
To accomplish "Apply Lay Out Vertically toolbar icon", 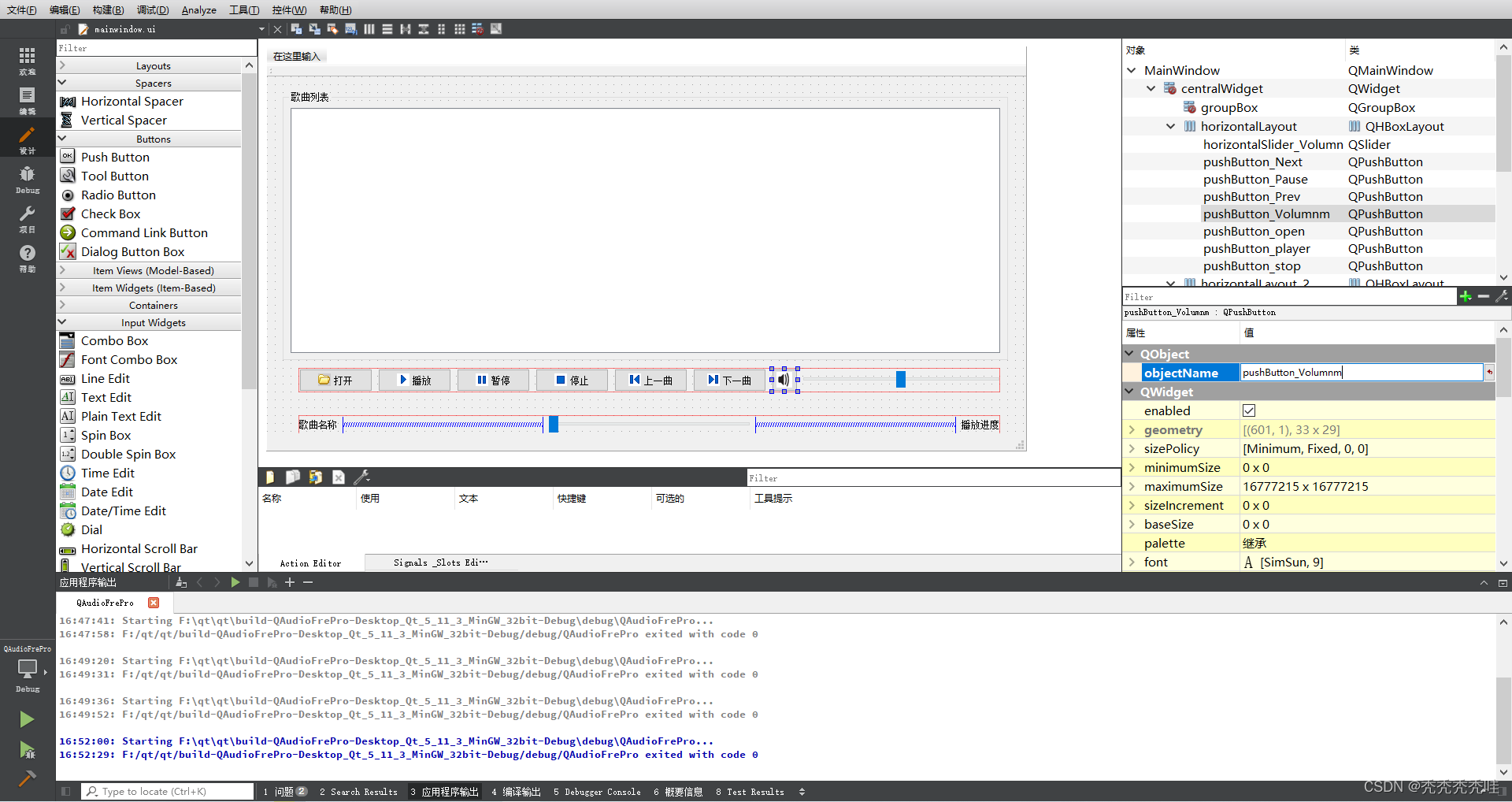I will click(387, 29).
